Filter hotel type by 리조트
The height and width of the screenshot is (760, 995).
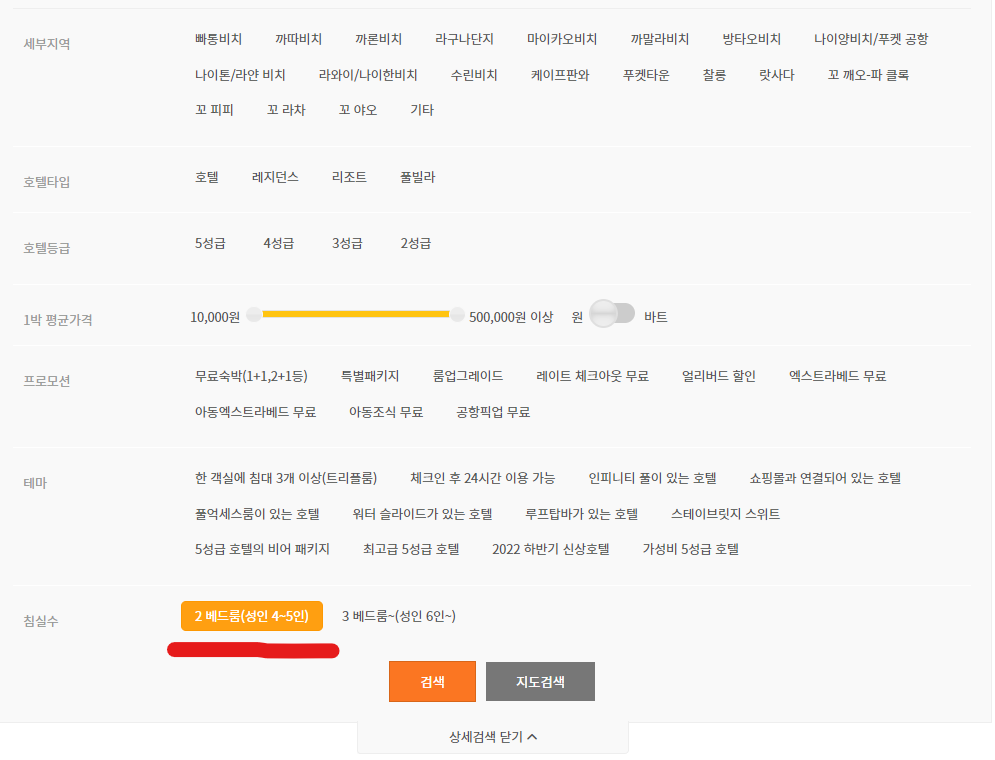point(349,177)
